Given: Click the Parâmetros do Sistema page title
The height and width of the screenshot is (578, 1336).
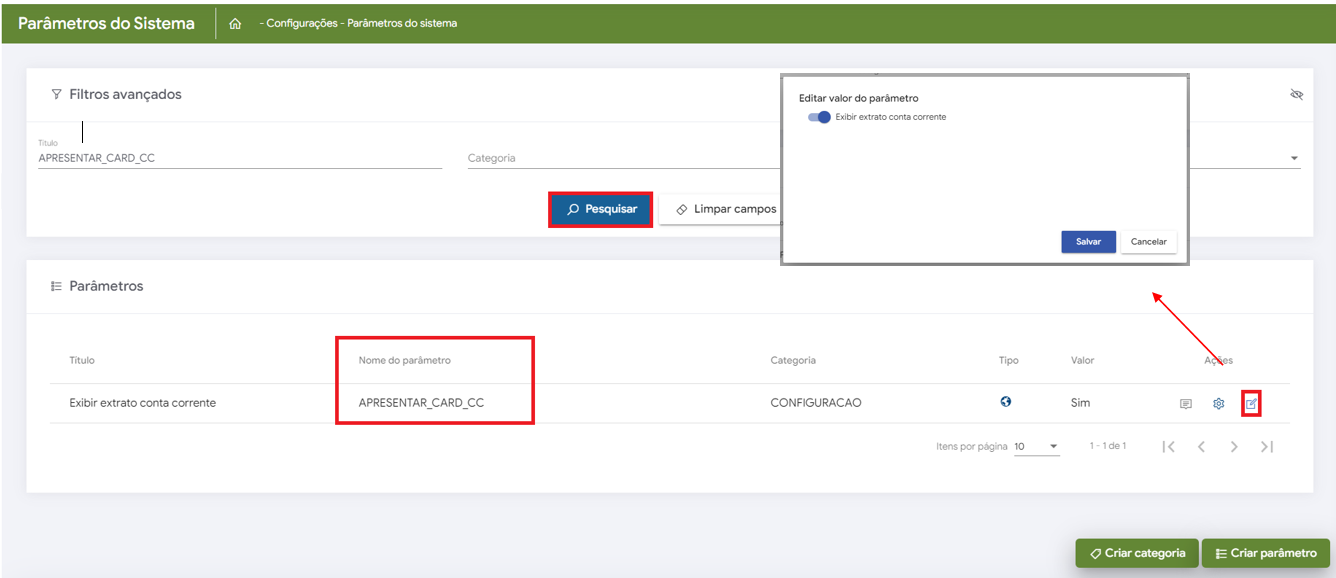Looking at the screenshot, I should [x=106, y=23].
